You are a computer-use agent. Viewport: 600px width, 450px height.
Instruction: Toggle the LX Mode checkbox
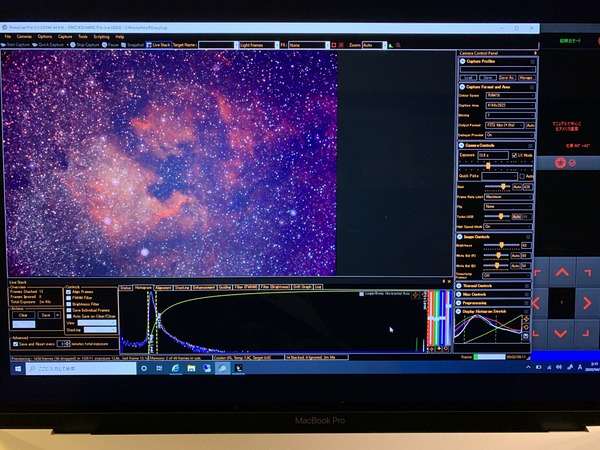click(x=514, y=155)
